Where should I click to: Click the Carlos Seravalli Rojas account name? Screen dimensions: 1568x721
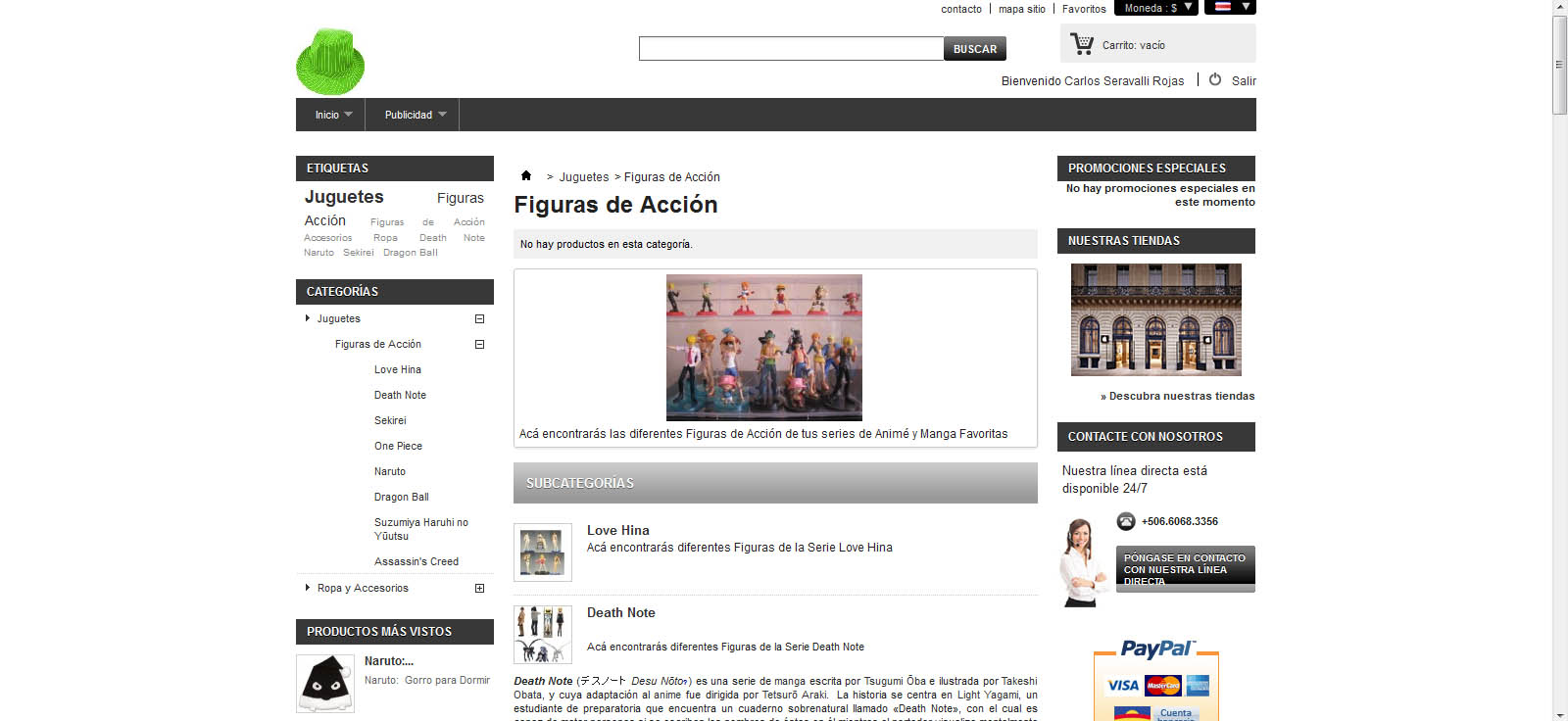tap(1124, 80)
